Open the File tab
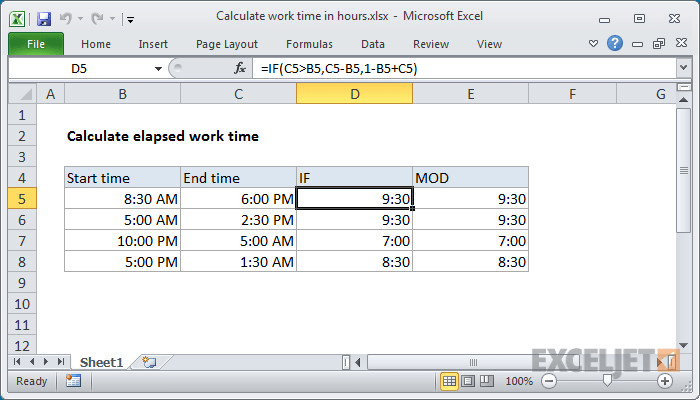This screenshot has height=400, width=700. pos(36,44)
